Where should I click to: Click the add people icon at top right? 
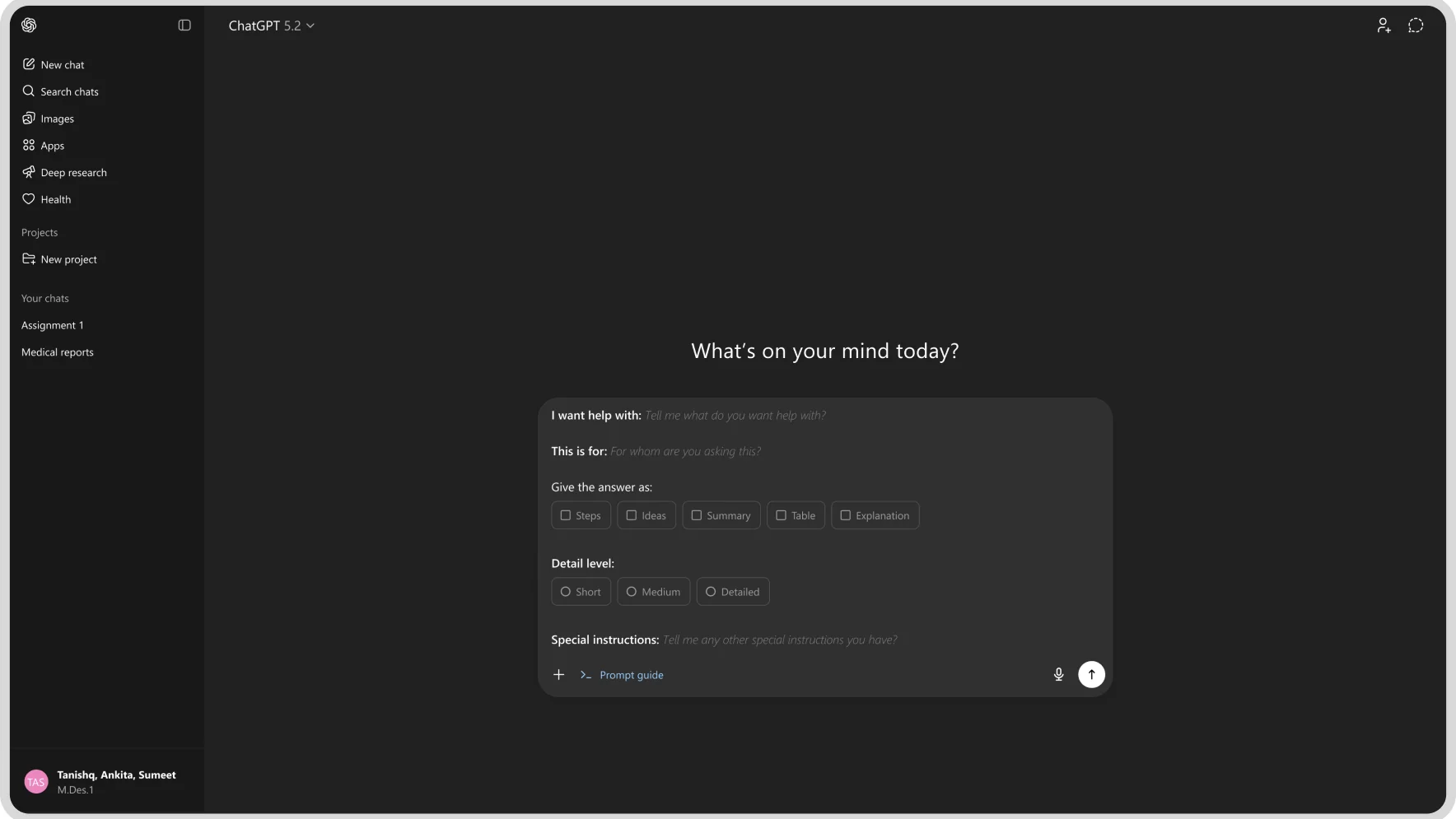(x=1384, y=26)
